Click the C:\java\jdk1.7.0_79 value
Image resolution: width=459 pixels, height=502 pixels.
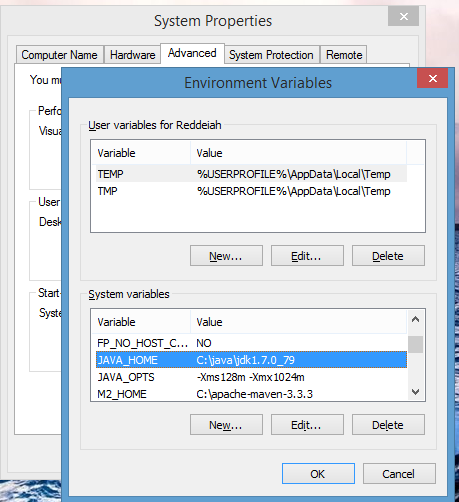coord(246,360)
